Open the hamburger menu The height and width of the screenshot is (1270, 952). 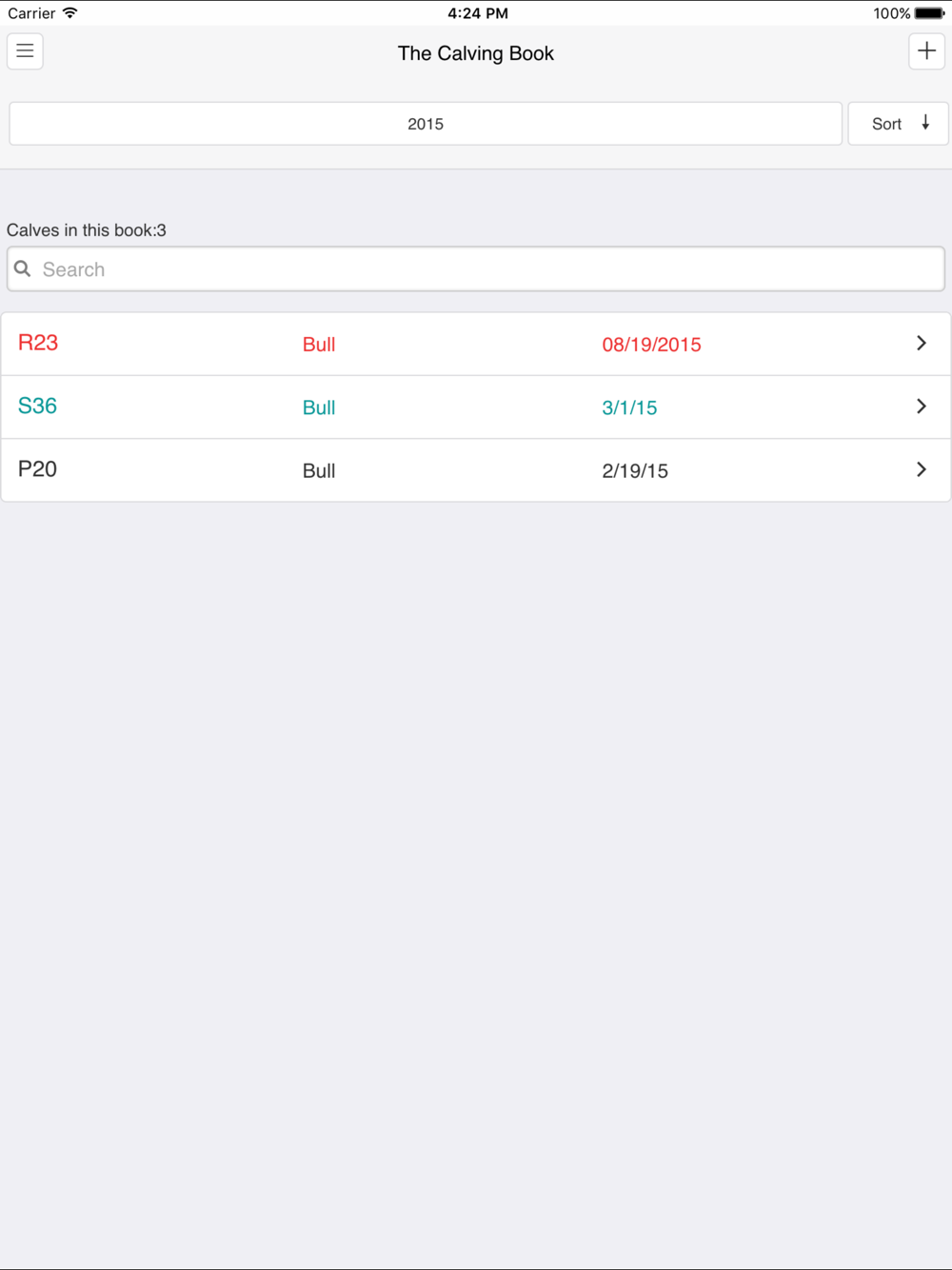click(x=26, y=51)
